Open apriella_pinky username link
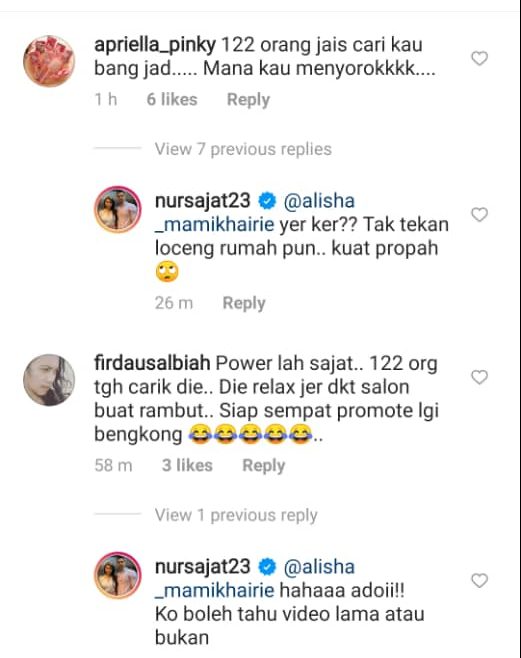This screenshot has height=658, width=521. pos(155,45)
